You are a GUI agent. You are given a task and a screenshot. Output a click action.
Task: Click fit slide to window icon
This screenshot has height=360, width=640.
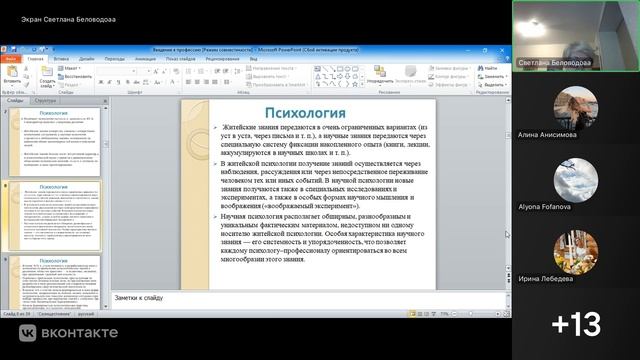[507, 314]
